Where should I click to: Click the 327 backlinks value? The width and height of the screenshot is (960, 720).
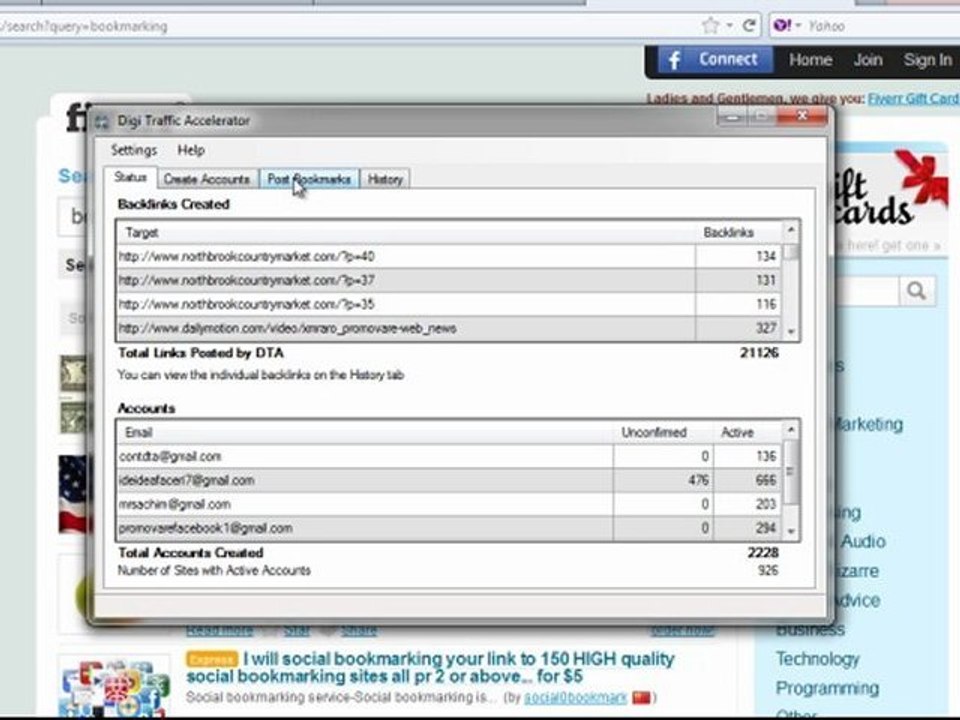pyautogui.click(x=766, y=328)
